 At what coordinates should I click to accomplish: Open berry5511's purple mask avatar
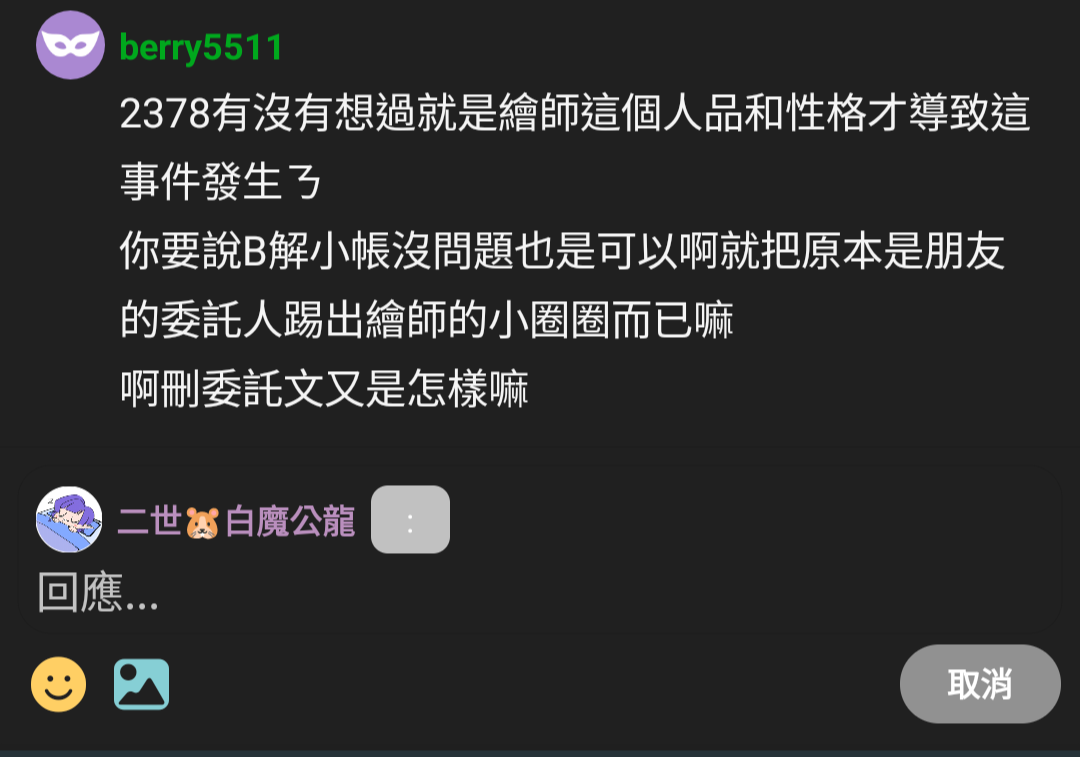(70, 45)
